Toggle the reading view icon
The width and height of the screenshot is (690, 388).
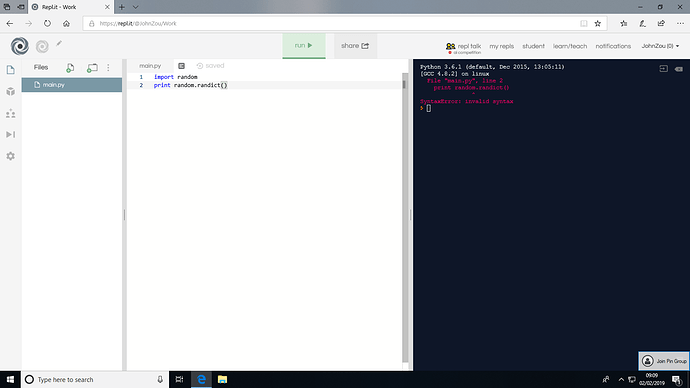pos(584,23)
